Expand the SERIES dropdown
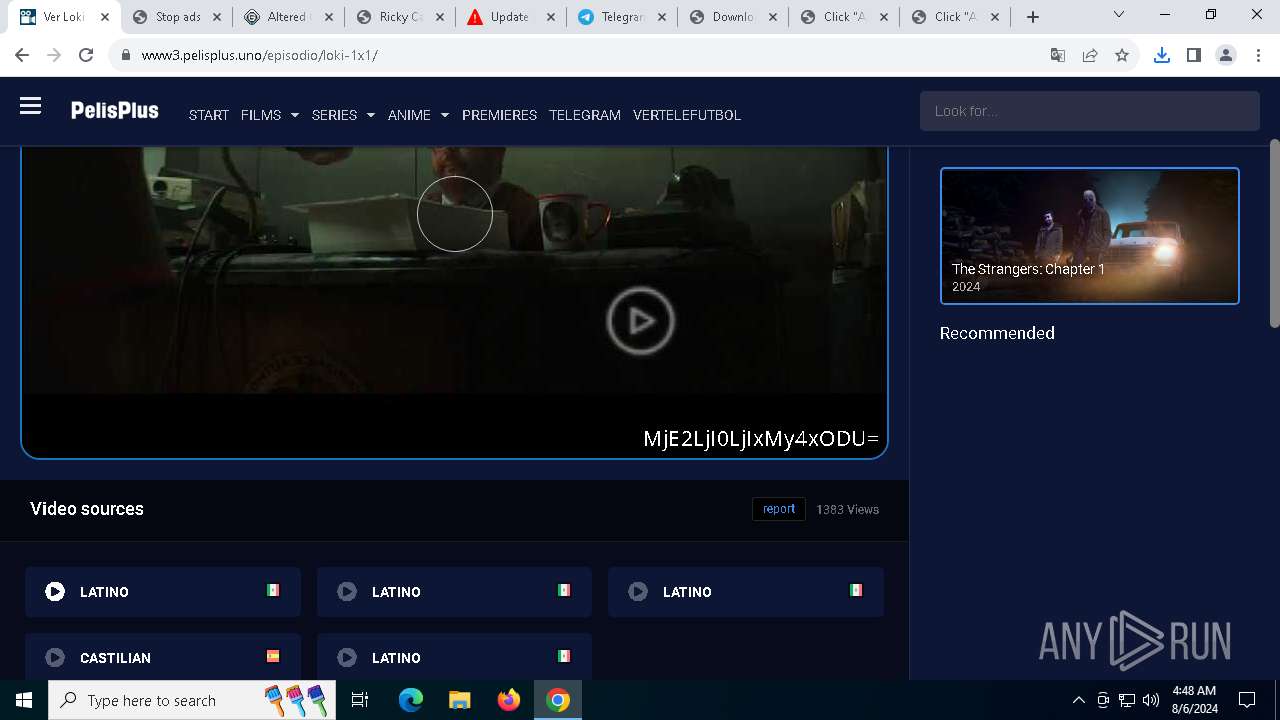Viewport: 1280px width, 720px height. (343, 115)
